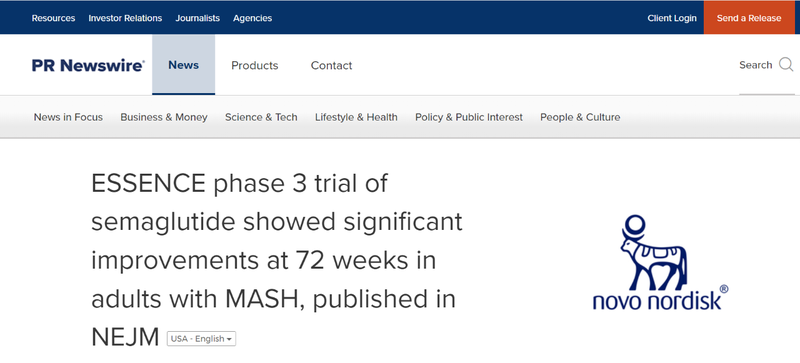The height and width of the screenshot is (363, 800).
Task: Open the Agencies link
Action: click(x=253, y=18)
